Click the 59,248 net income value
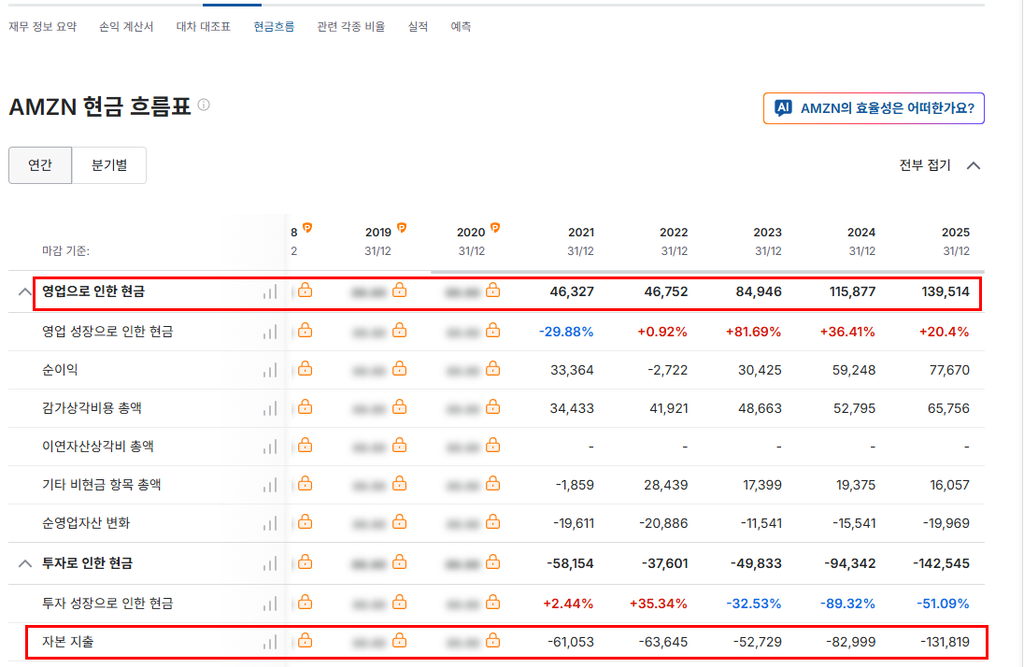 point(854,370)
